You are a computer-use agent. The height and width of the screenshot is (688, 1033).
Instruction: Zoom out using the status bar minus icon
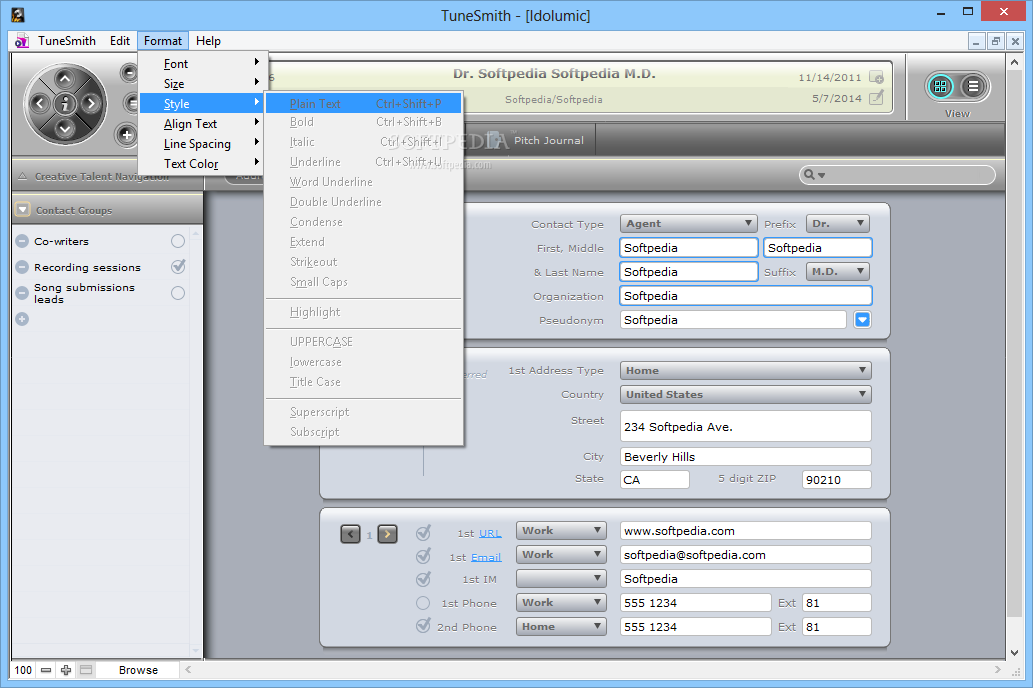click(45, 670)
